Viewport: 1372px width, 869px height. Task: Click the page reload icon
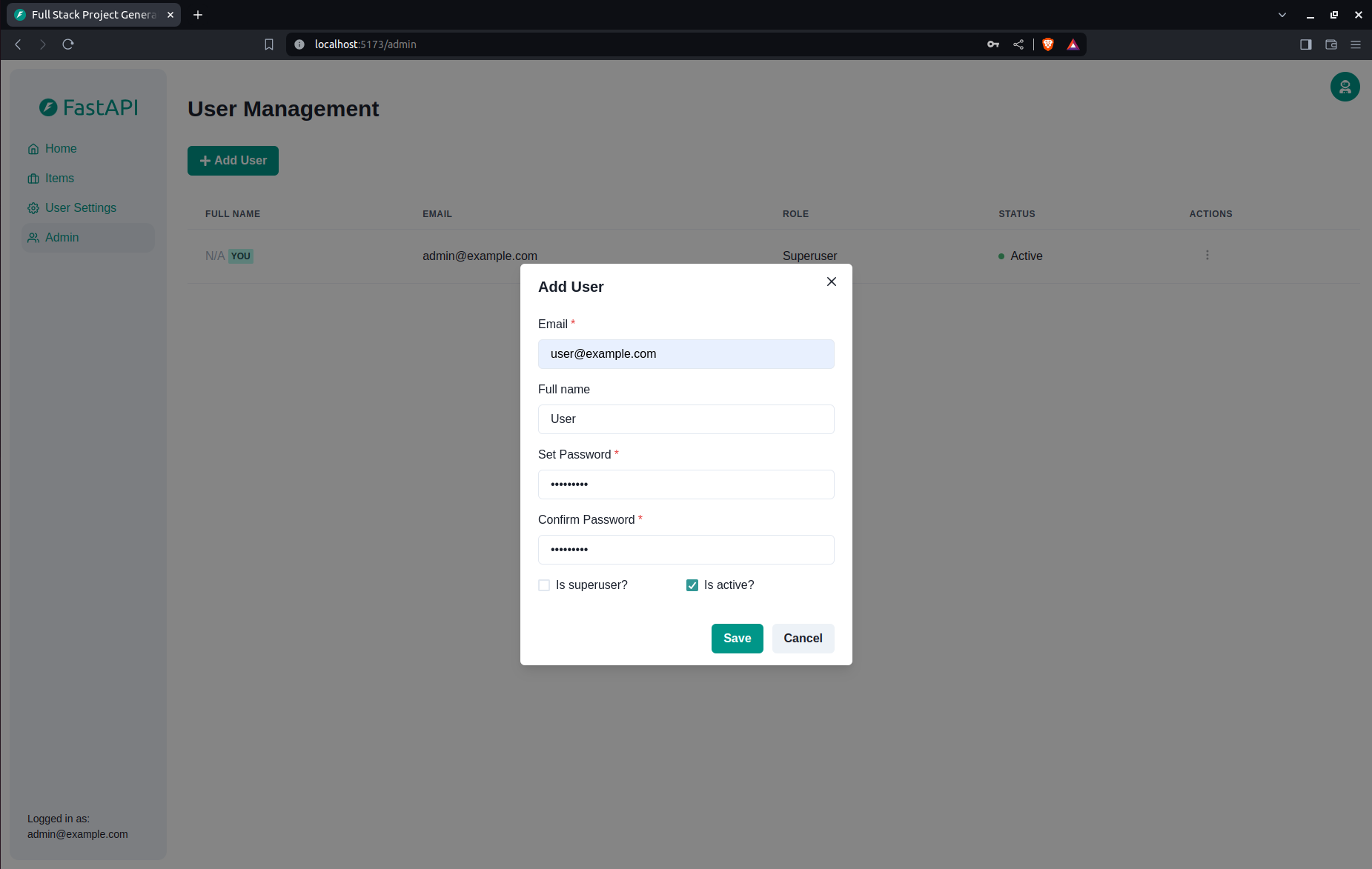click(67, 44)
